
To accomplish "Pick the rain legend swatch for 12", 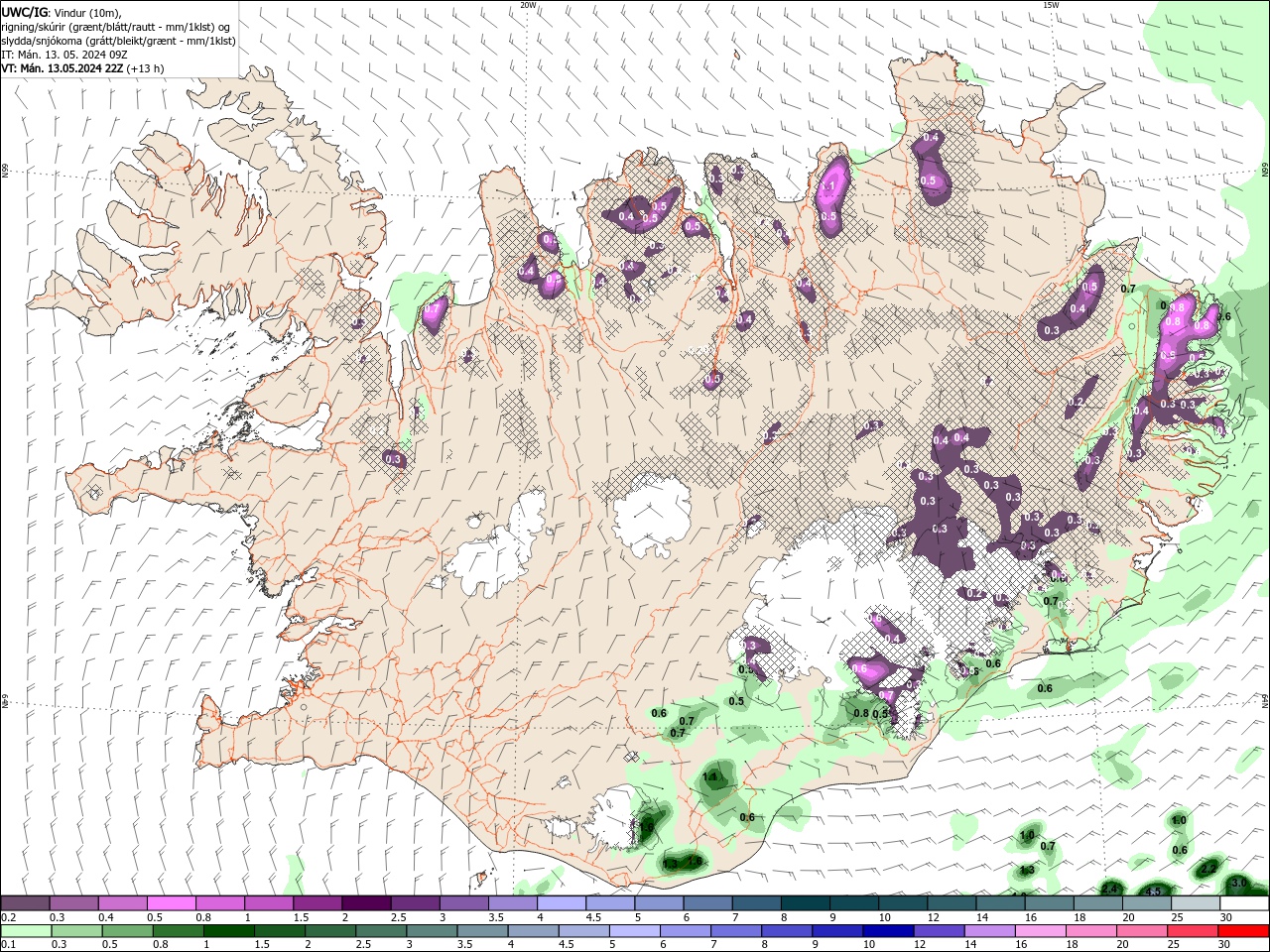I will (939, 930).
